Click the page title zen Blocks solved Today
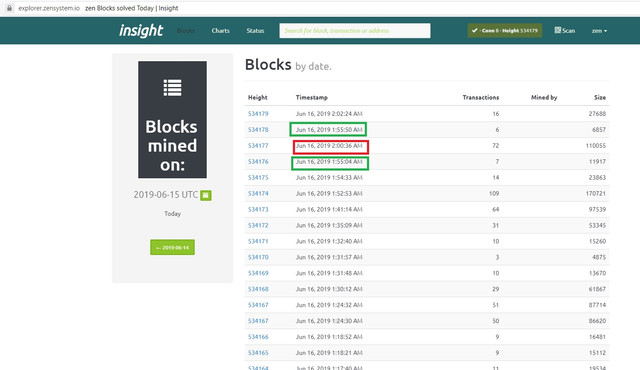The width and height of the screenshot is (640, 370). (131, 8)
